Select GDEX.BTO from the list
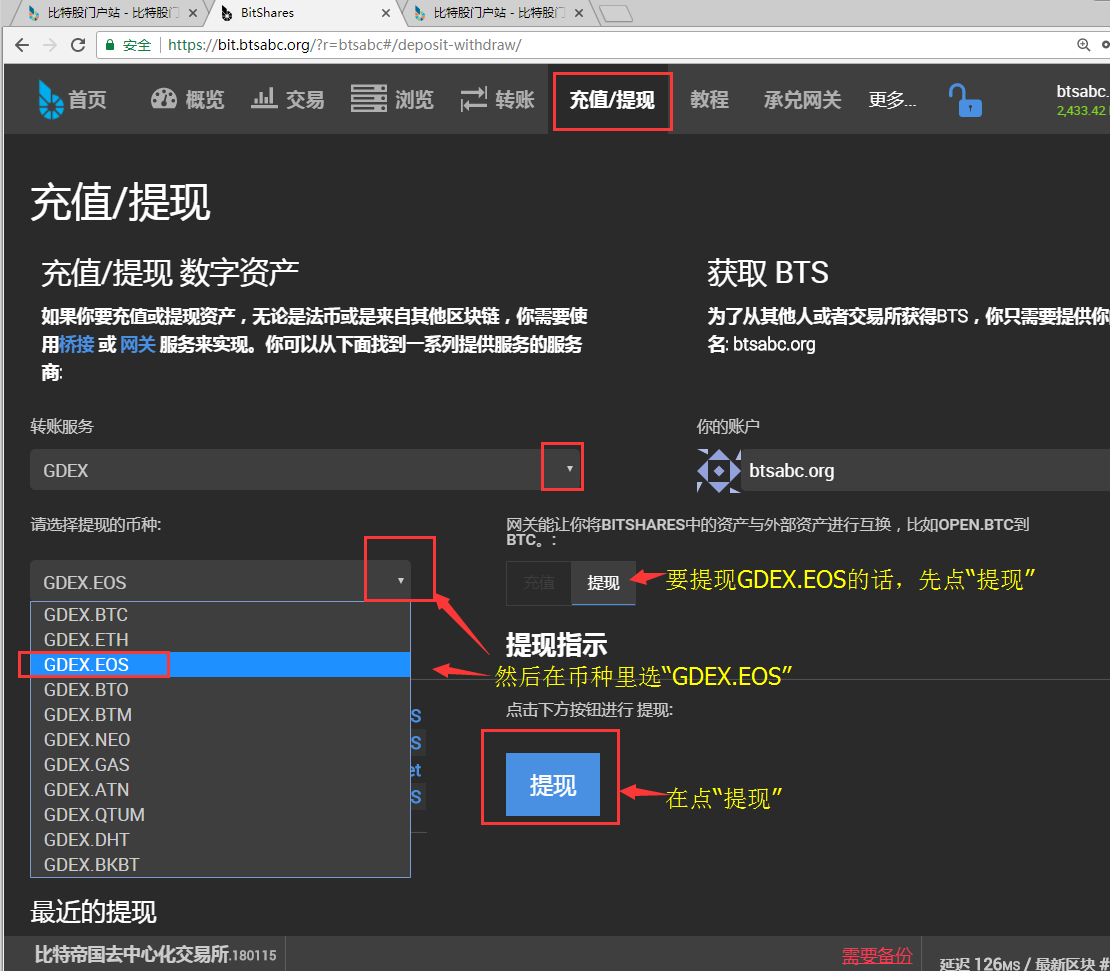This screenshot has width=1110, height=971. click(x=220, y=689)
